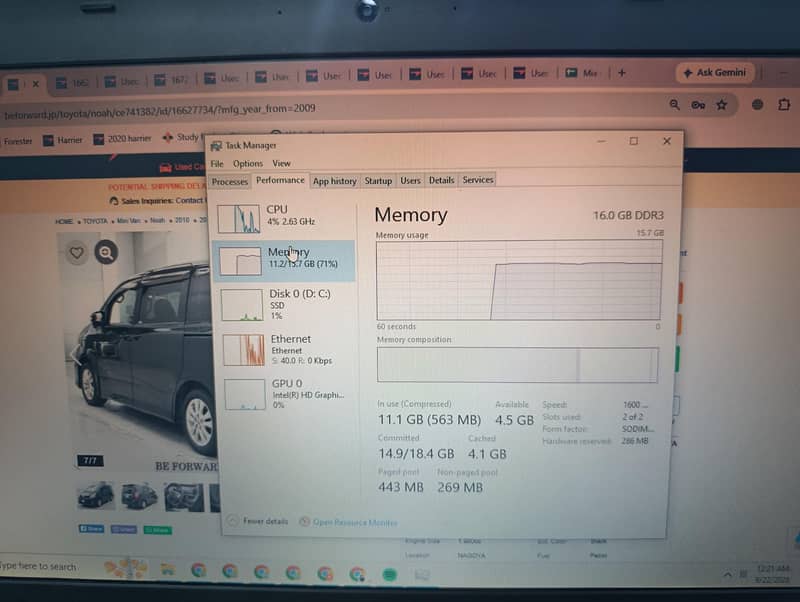Select the first car thumbnail

pos(96,495)
